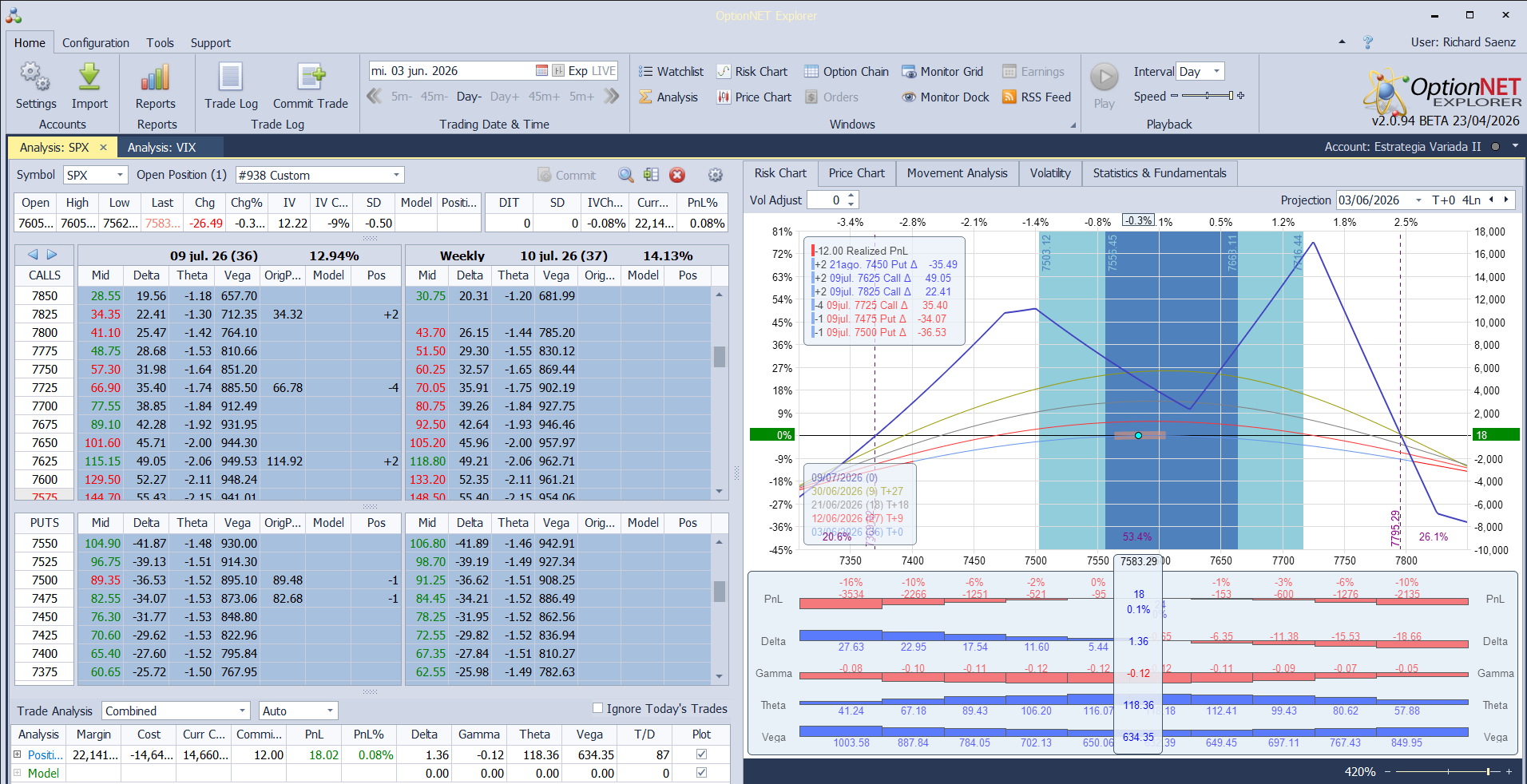The width and height of the screenshot is (1527, 784).
Task: Click the magnifier search icon in analysis toolbar
Action: click(626, 175)
